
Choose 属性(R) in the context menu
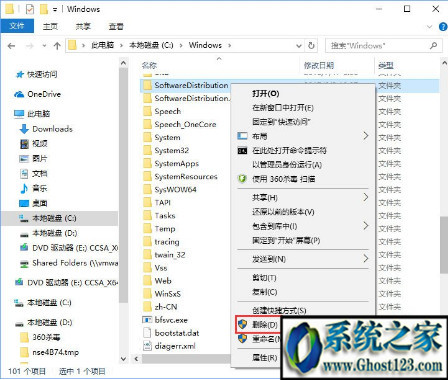(265, 358)
